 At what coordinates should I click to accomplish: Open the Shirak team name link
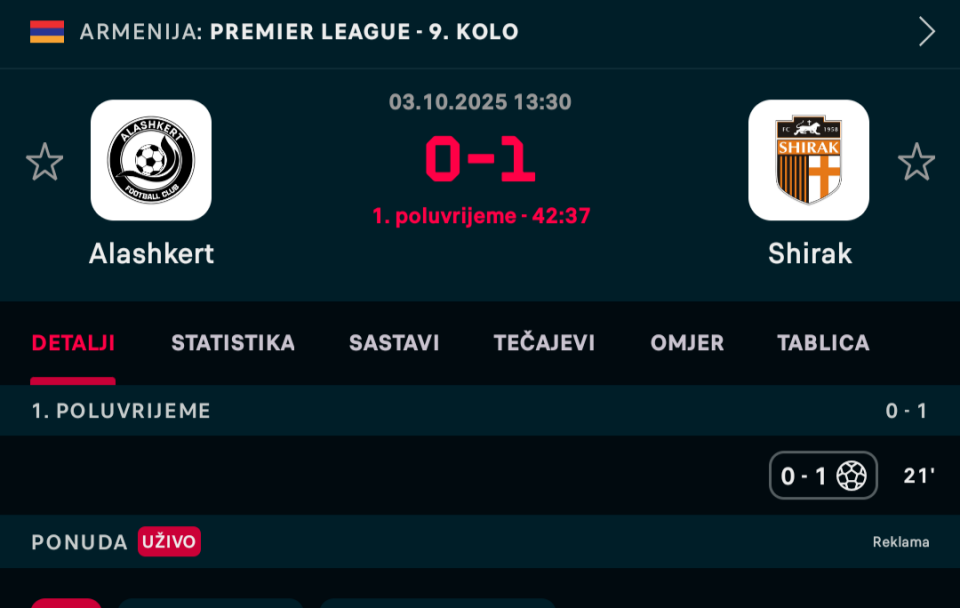[x=809, y=254]
